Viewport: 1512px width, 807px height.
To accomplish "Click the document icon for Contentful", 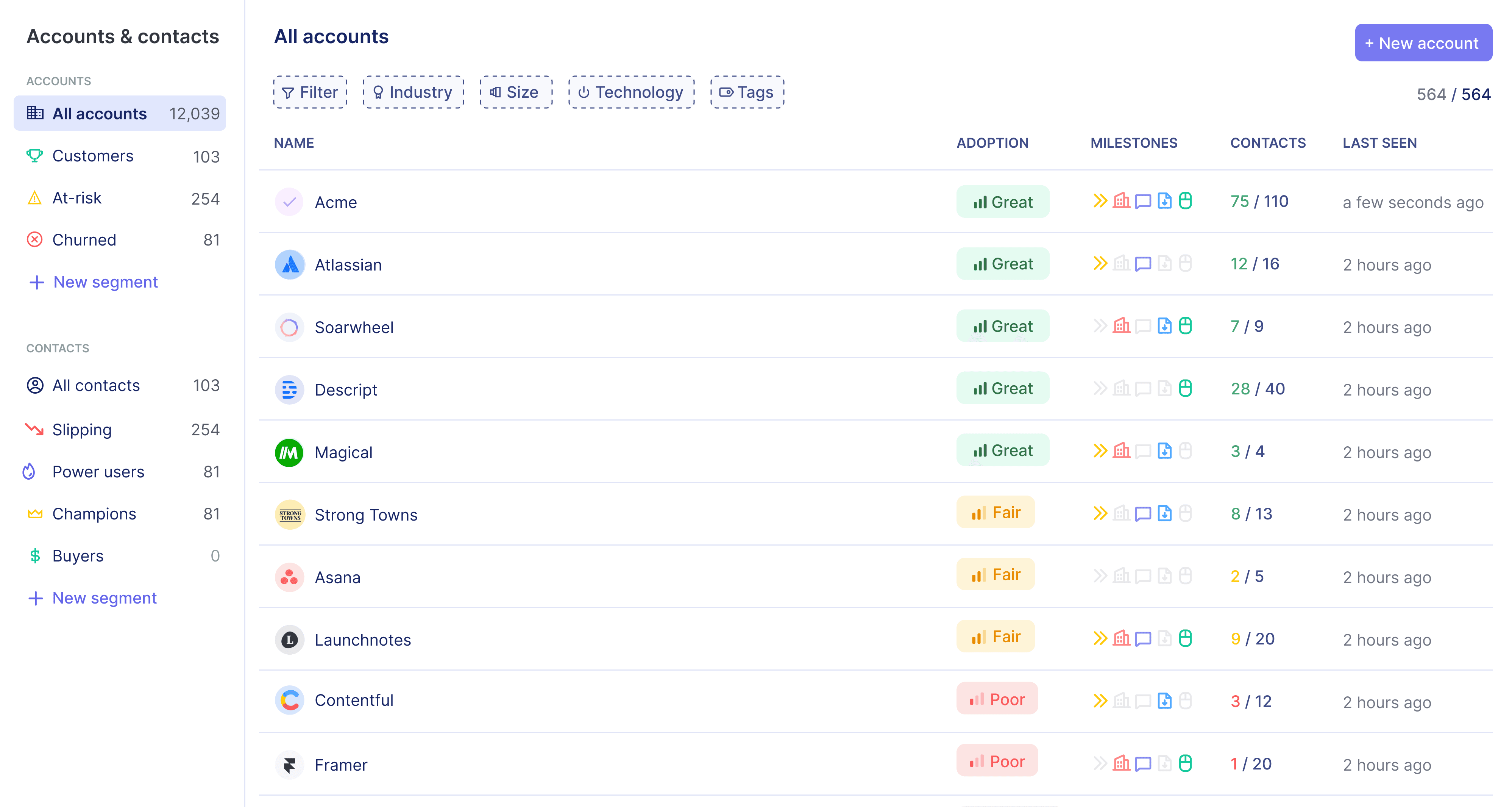I will coord(1163,700).
